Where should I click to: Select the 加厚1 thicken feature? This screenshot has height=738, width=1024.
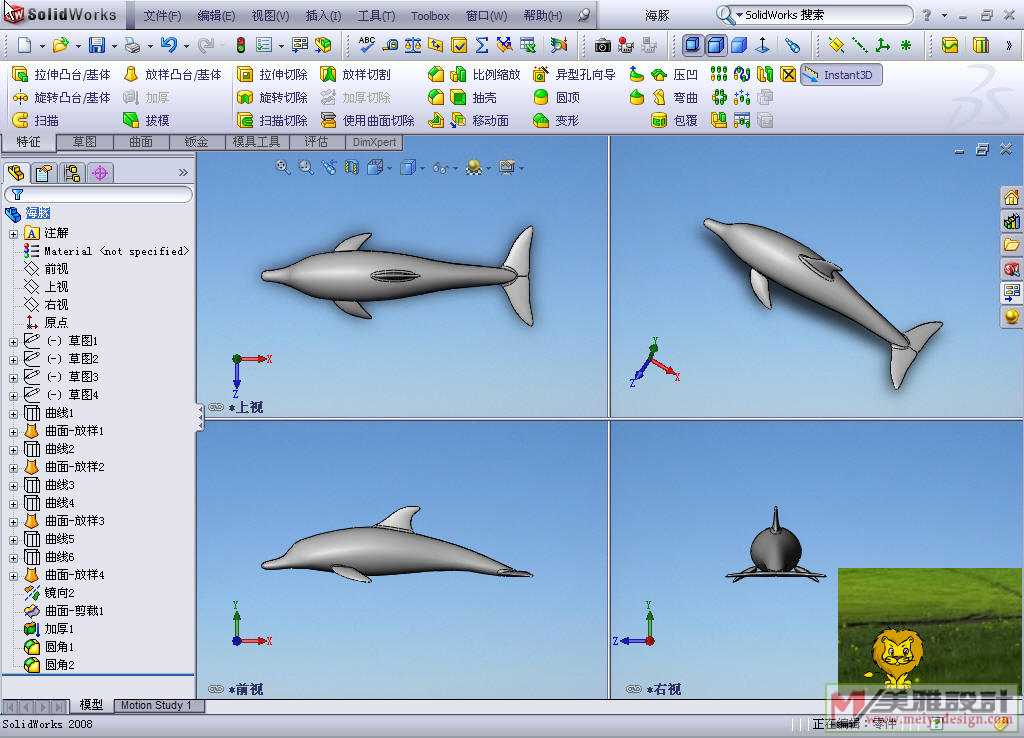point(49,629)
